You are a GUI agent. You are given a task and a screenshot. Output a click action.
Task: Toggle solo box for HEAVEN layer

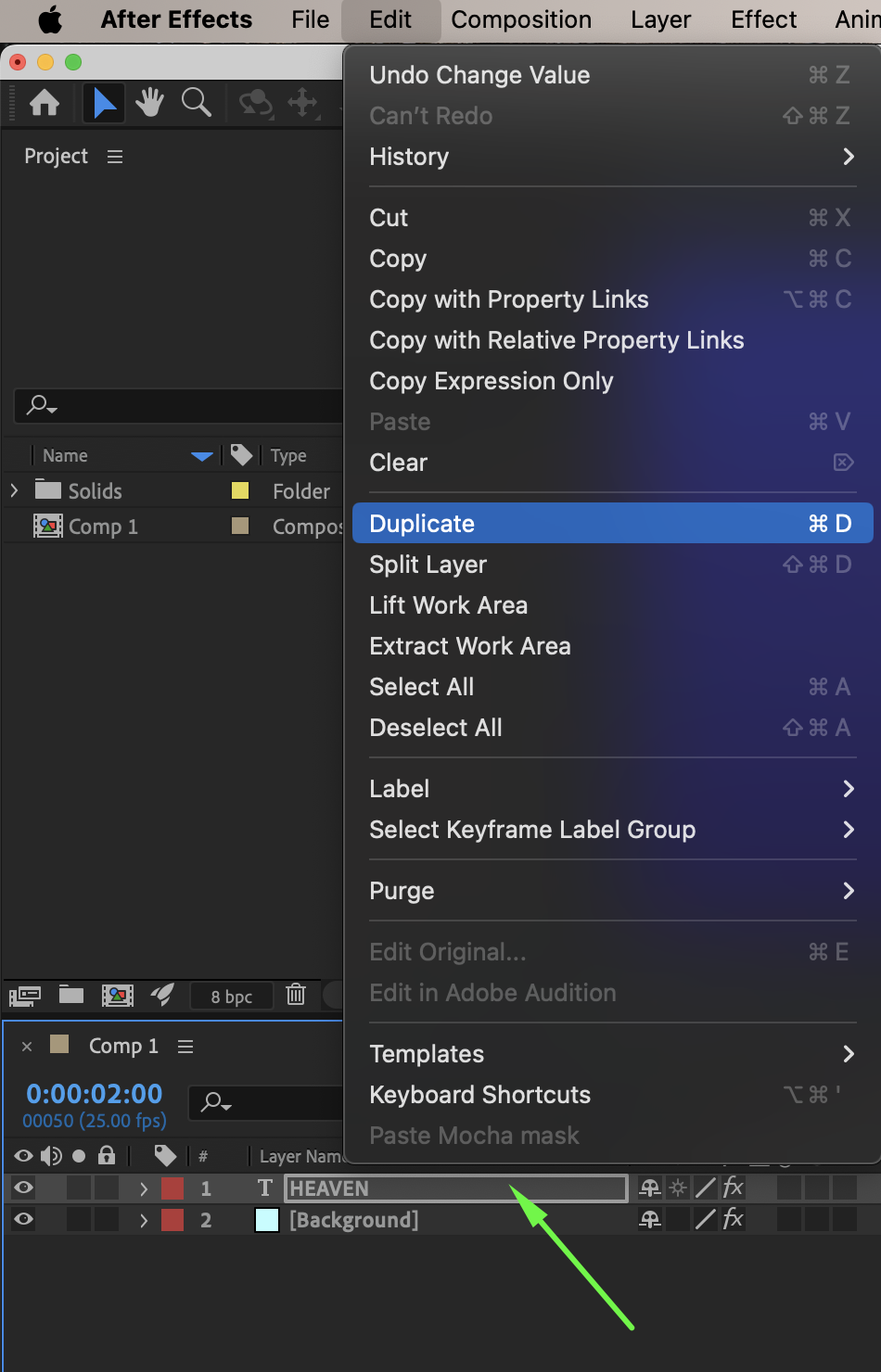click(79, 1188)
